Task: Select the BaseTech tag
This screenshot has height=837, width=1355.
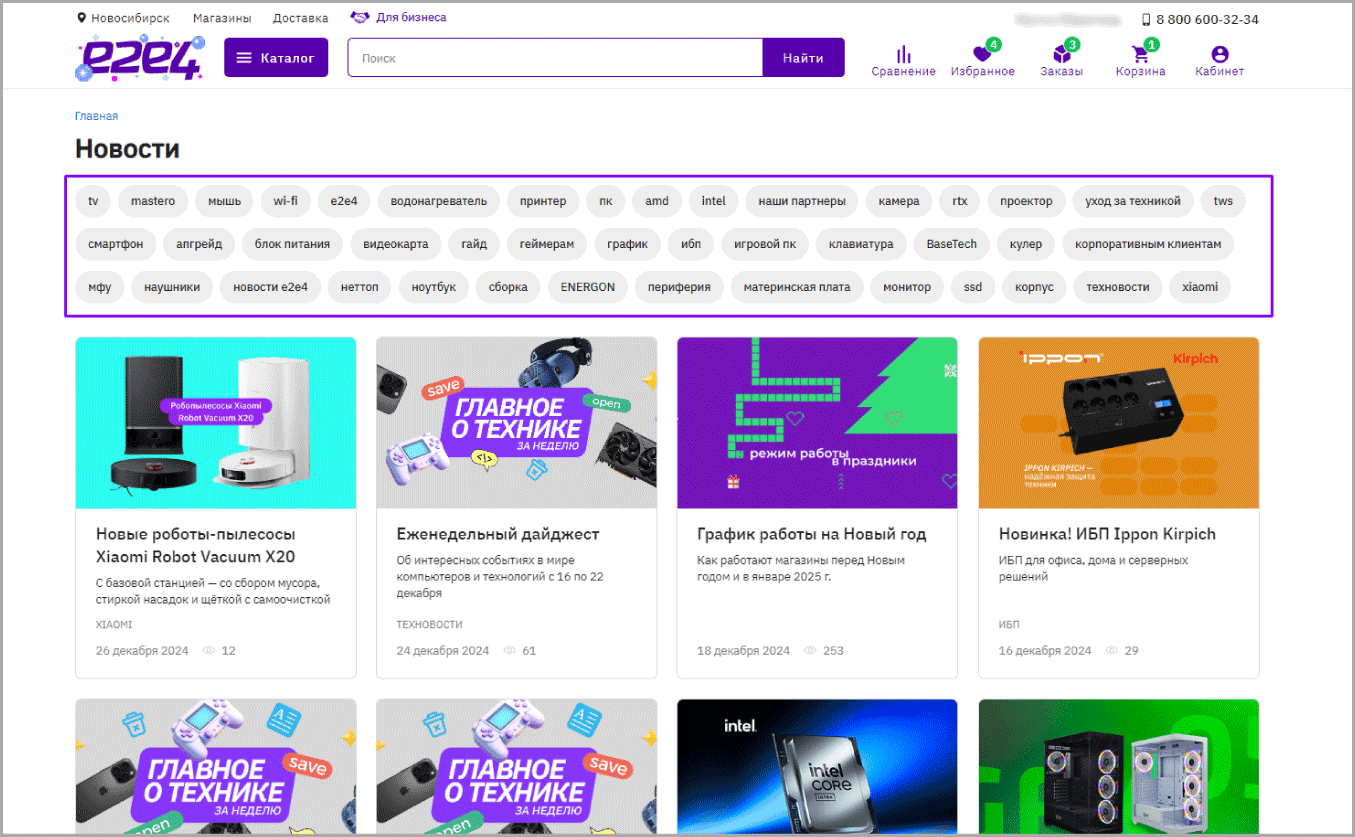Action: pyautogui.click(x=952, y=244)
